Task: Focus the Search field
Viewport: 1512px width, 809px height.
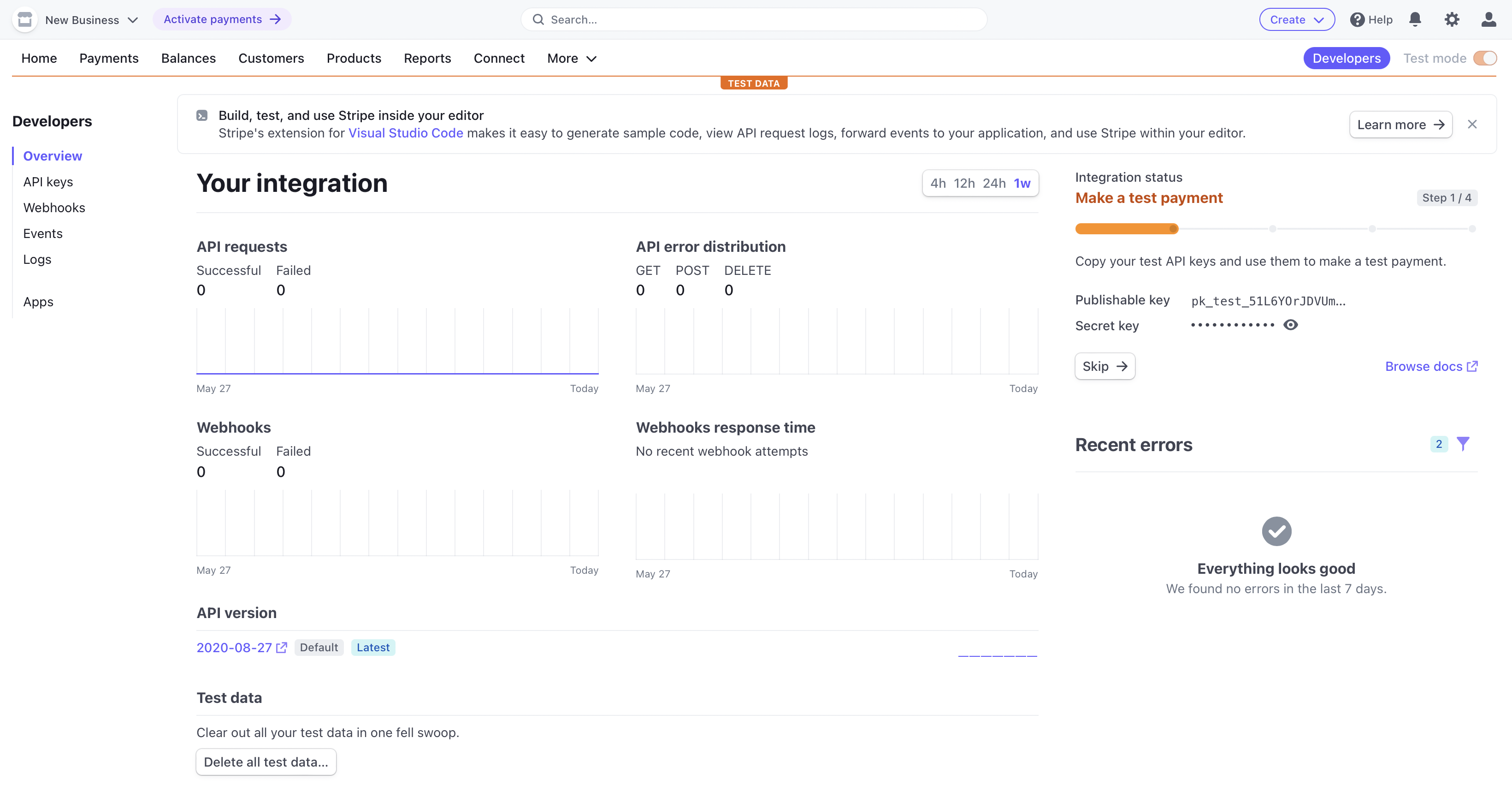Action: 754,19
